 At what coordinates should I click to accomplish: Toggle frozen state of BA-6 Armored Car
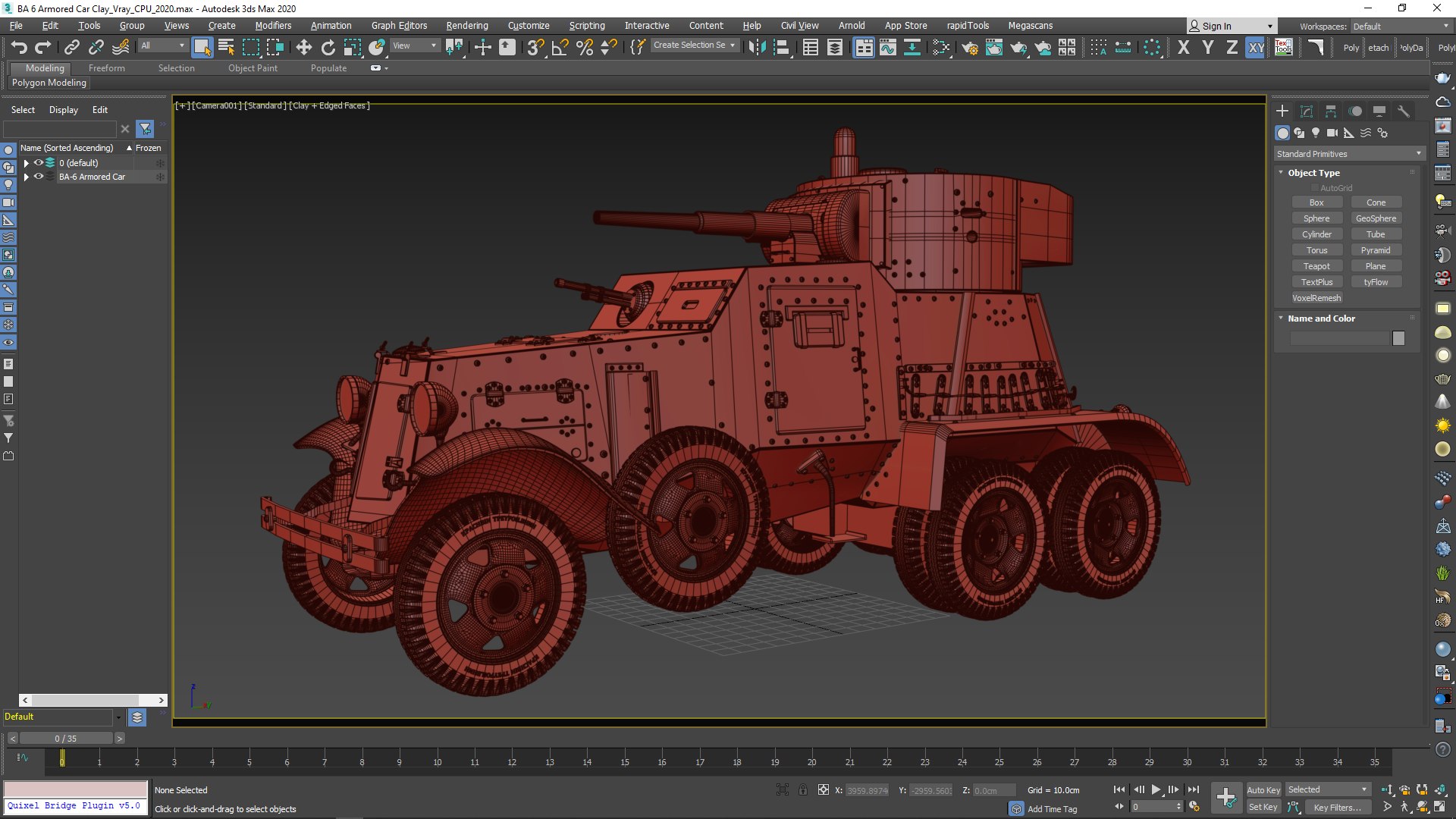[160, 177]
